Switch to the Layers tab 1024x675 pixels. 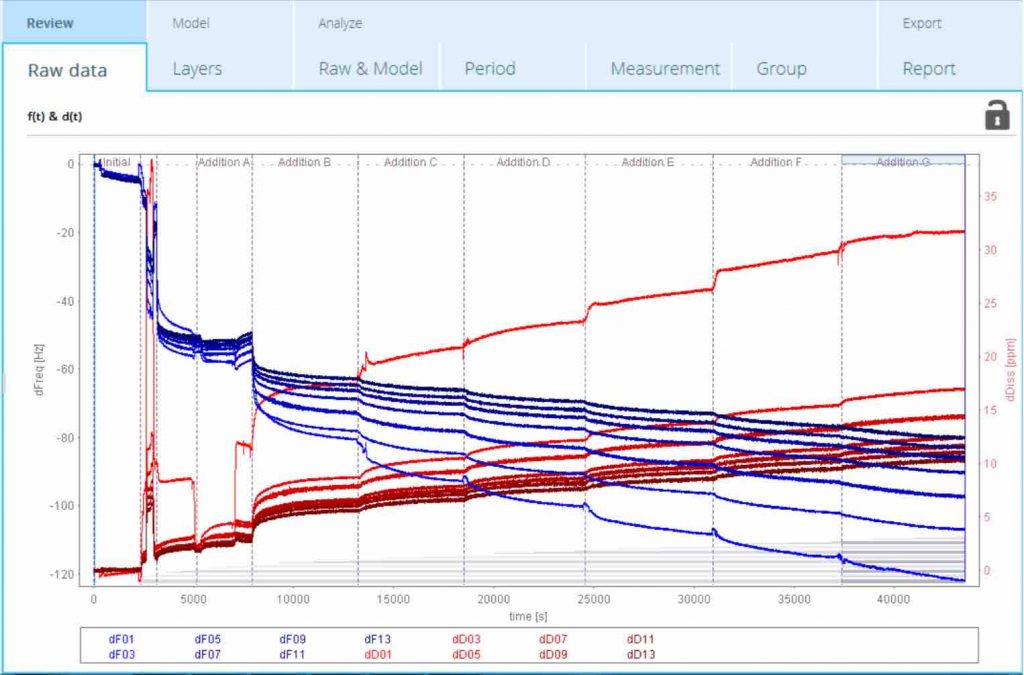[x=197, y=69]
